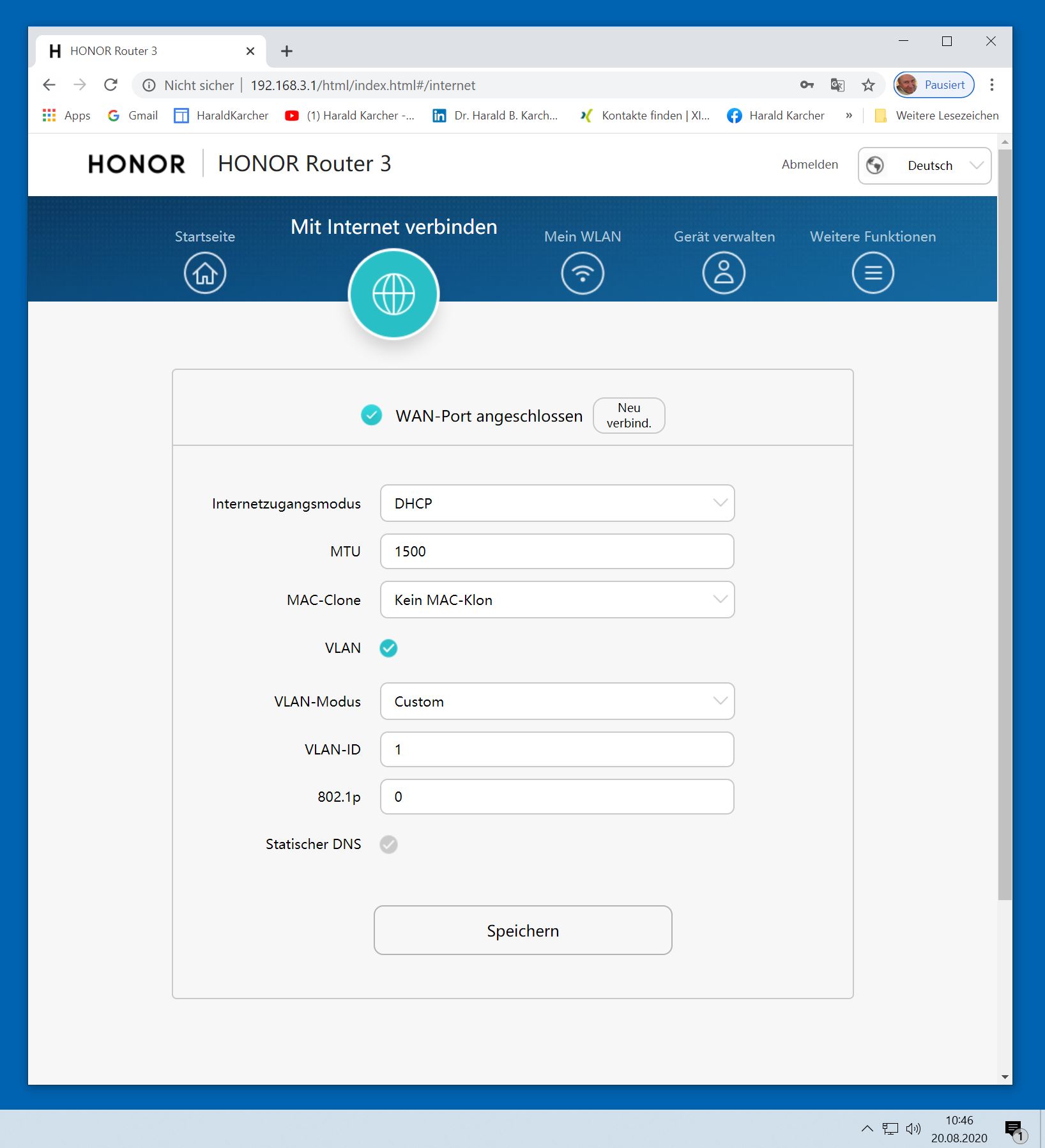Expand the Internetzugangsmodus DHCP dropdown
The width and height of the screenshot is (1045, 1148).
(x=557, y=503)
